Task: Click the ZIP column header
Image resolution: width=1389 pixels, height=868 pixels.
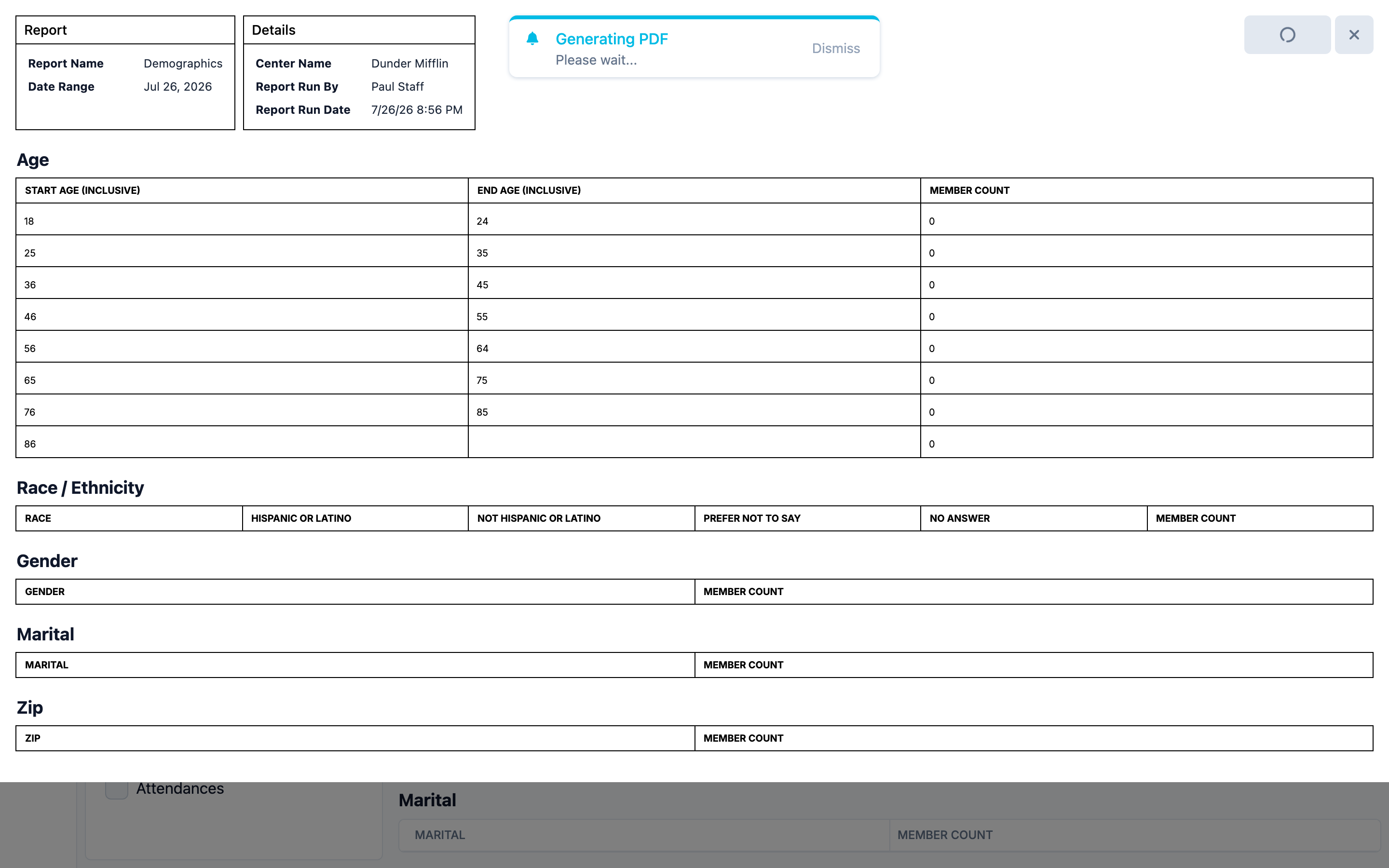Action: pos(355,738)
